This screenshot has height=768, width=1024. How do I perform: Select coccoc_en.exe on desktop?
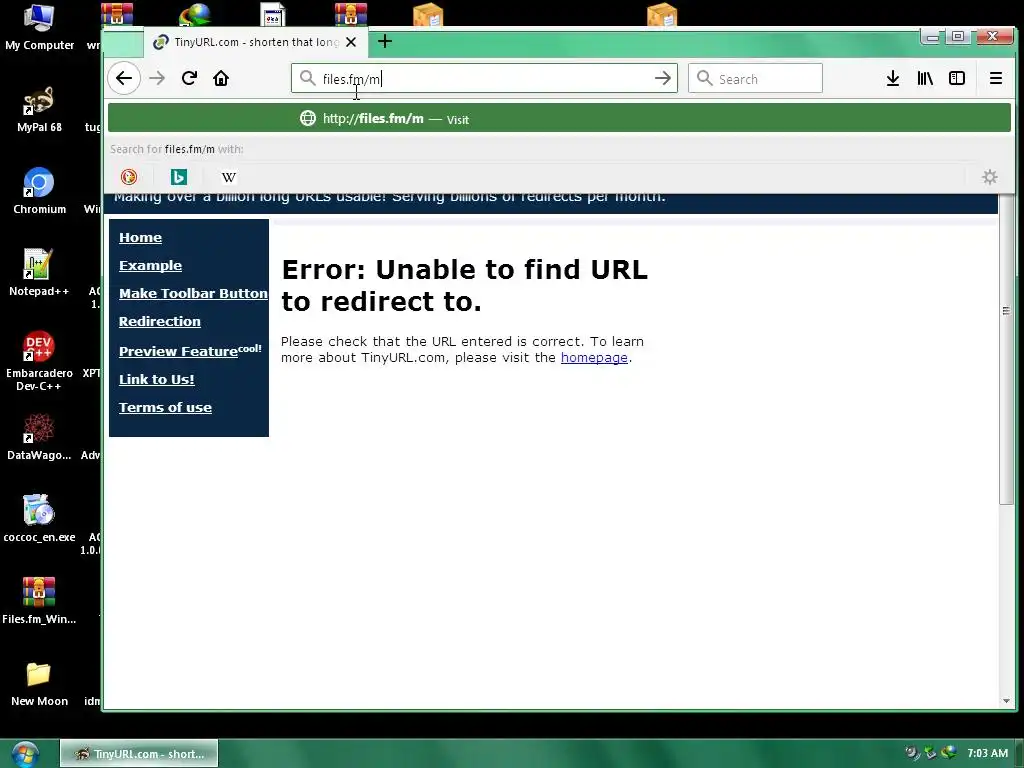click(x=39, y=519)
